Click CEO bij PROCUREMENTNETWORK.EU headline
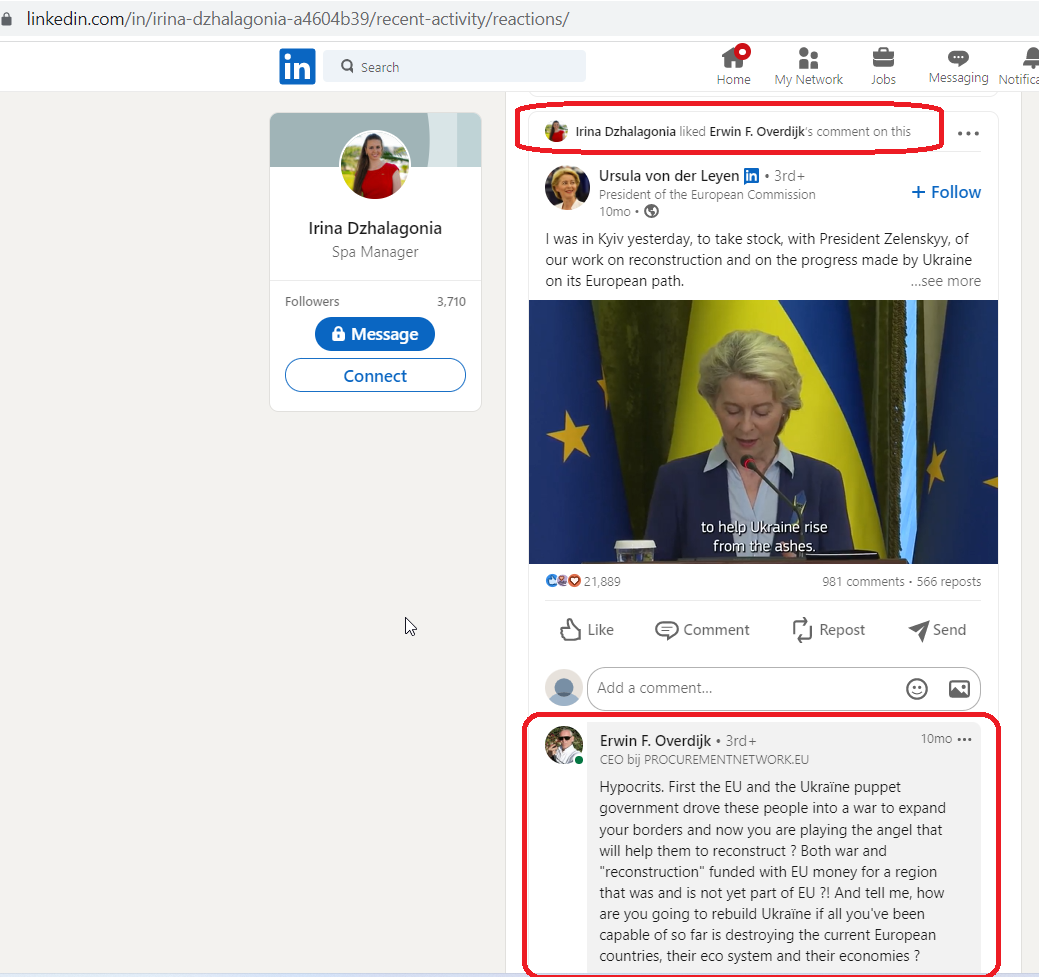This screenshot has width=1039, height=977. click(x=704, y=760)
